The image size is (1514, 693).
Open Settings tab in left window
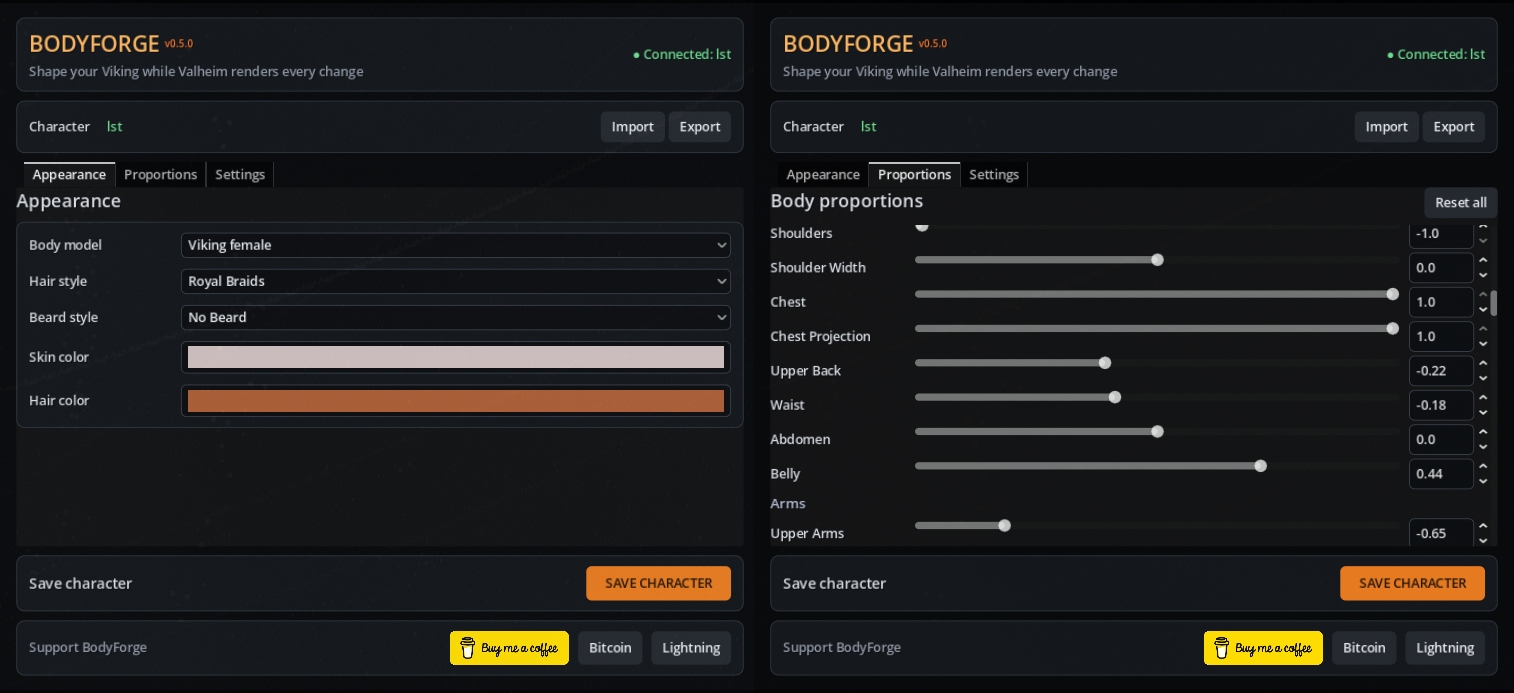pos(240,175)
